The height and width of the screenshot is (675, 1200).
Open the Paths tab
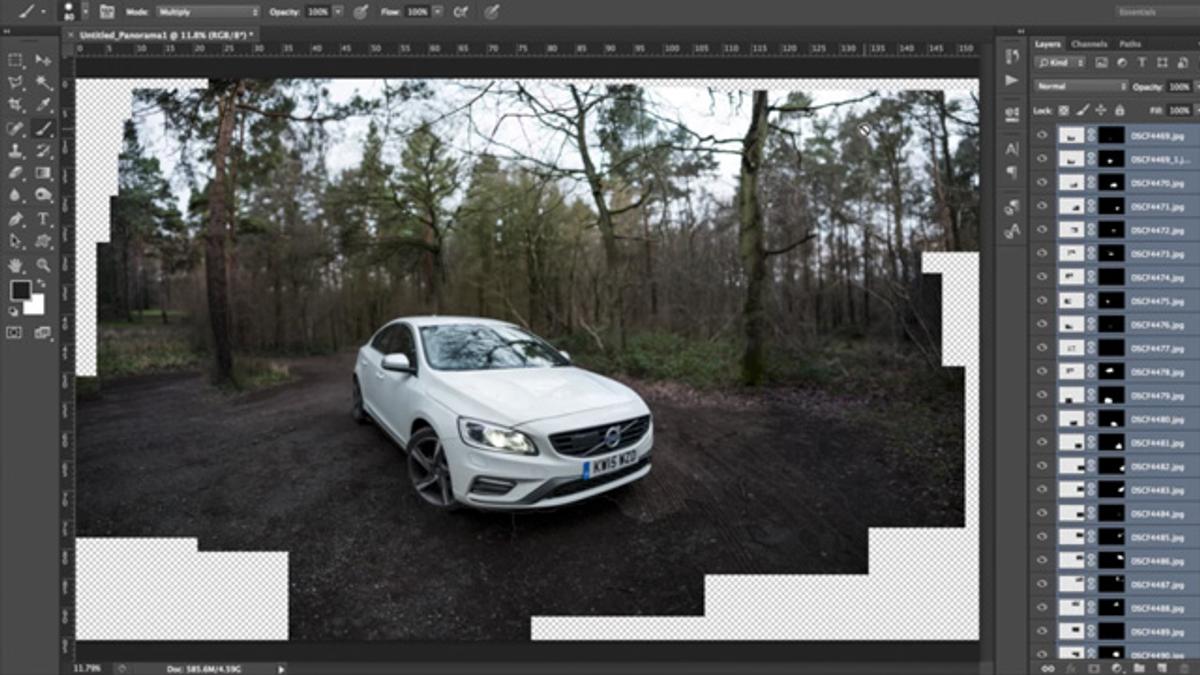pos(1130,44)
